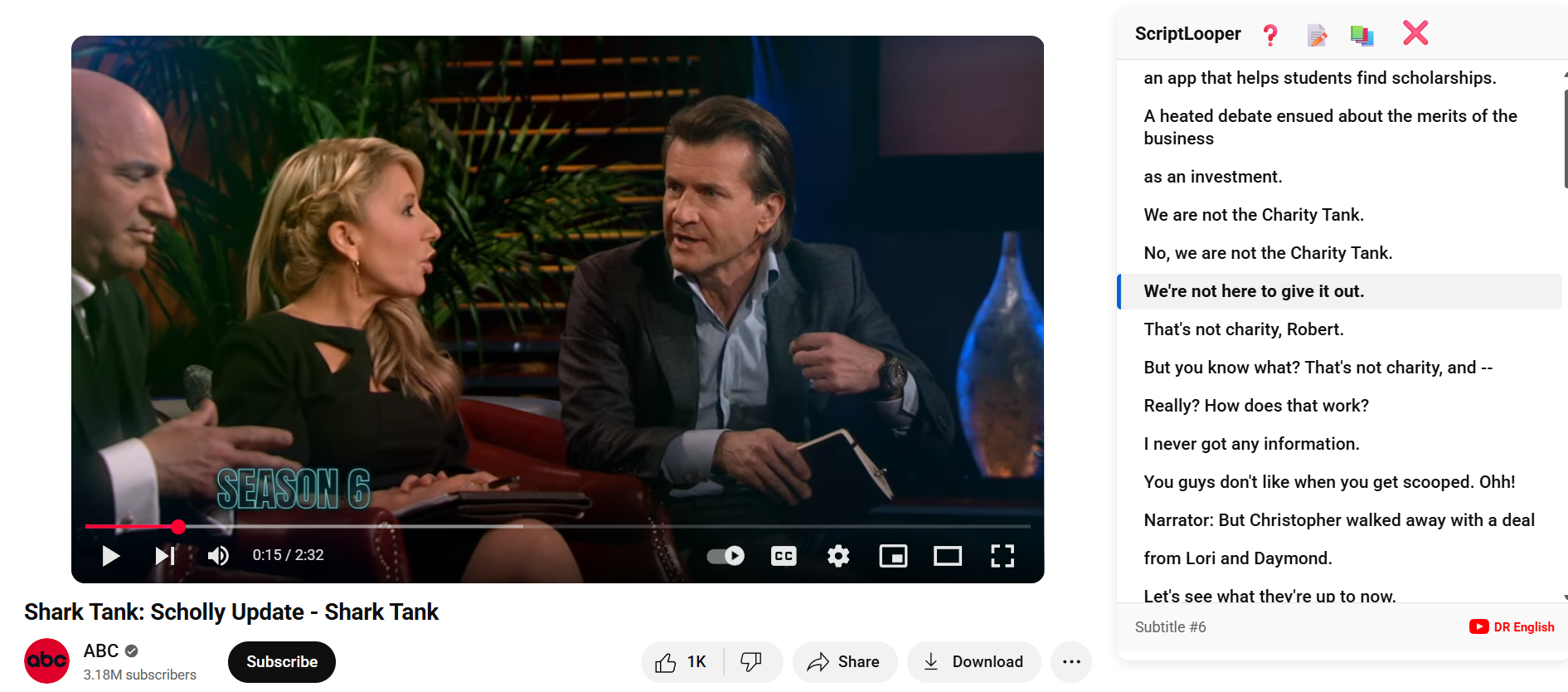Select DR English subtitle language
Screen dimensions: 1568x692
tap(1512, 626)
